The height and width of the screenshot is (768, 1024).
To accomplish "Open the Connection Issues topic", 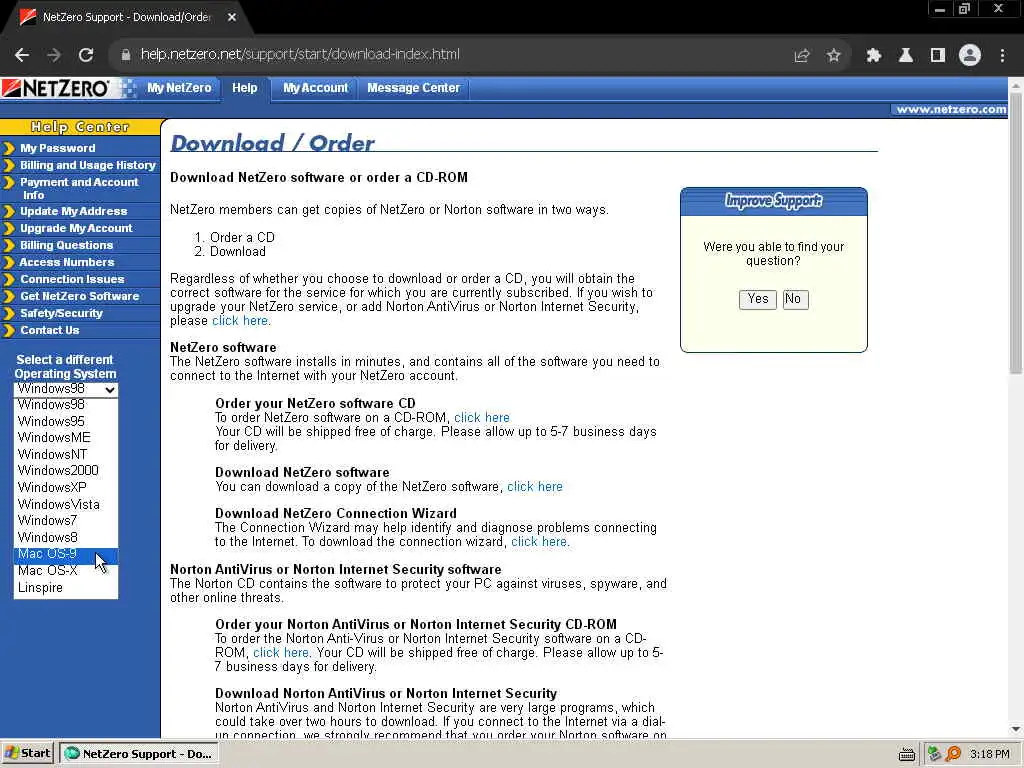I will [x=72, y=279].
